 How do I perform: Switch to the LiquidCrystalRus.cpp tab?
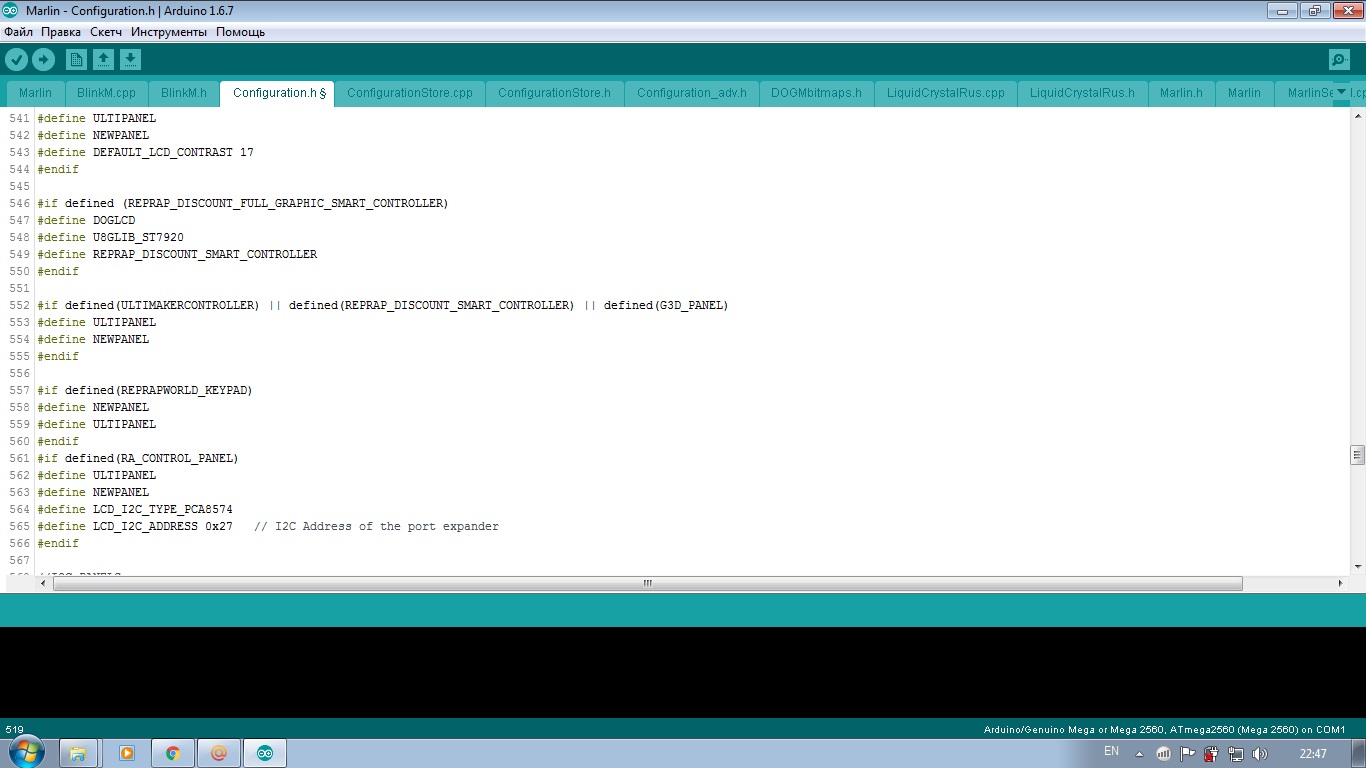[x=946, y=93]
